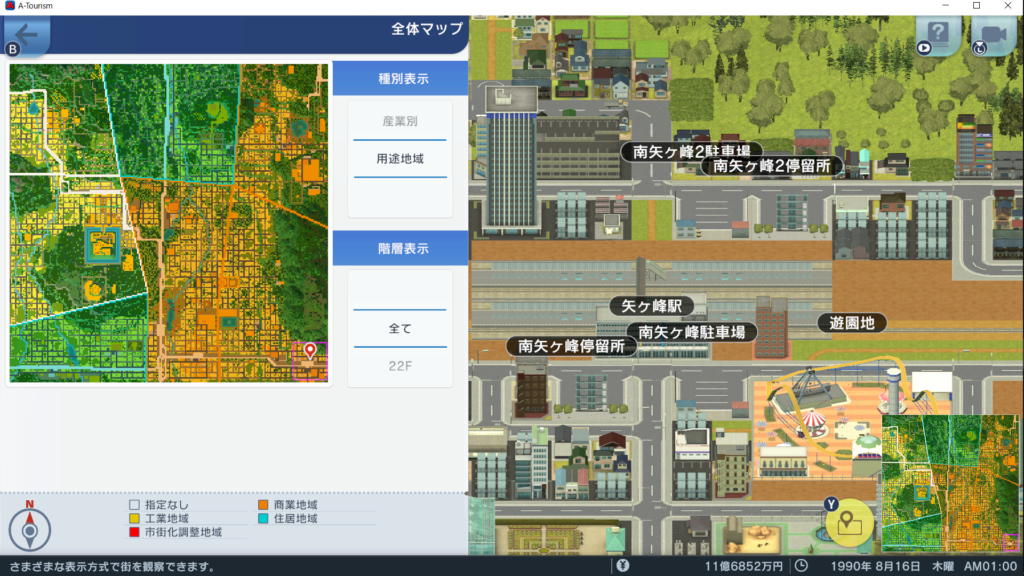This screenshot has height=576, width=1024.
Task: Click the red location pin on overview map
Action: coord(310,350)
